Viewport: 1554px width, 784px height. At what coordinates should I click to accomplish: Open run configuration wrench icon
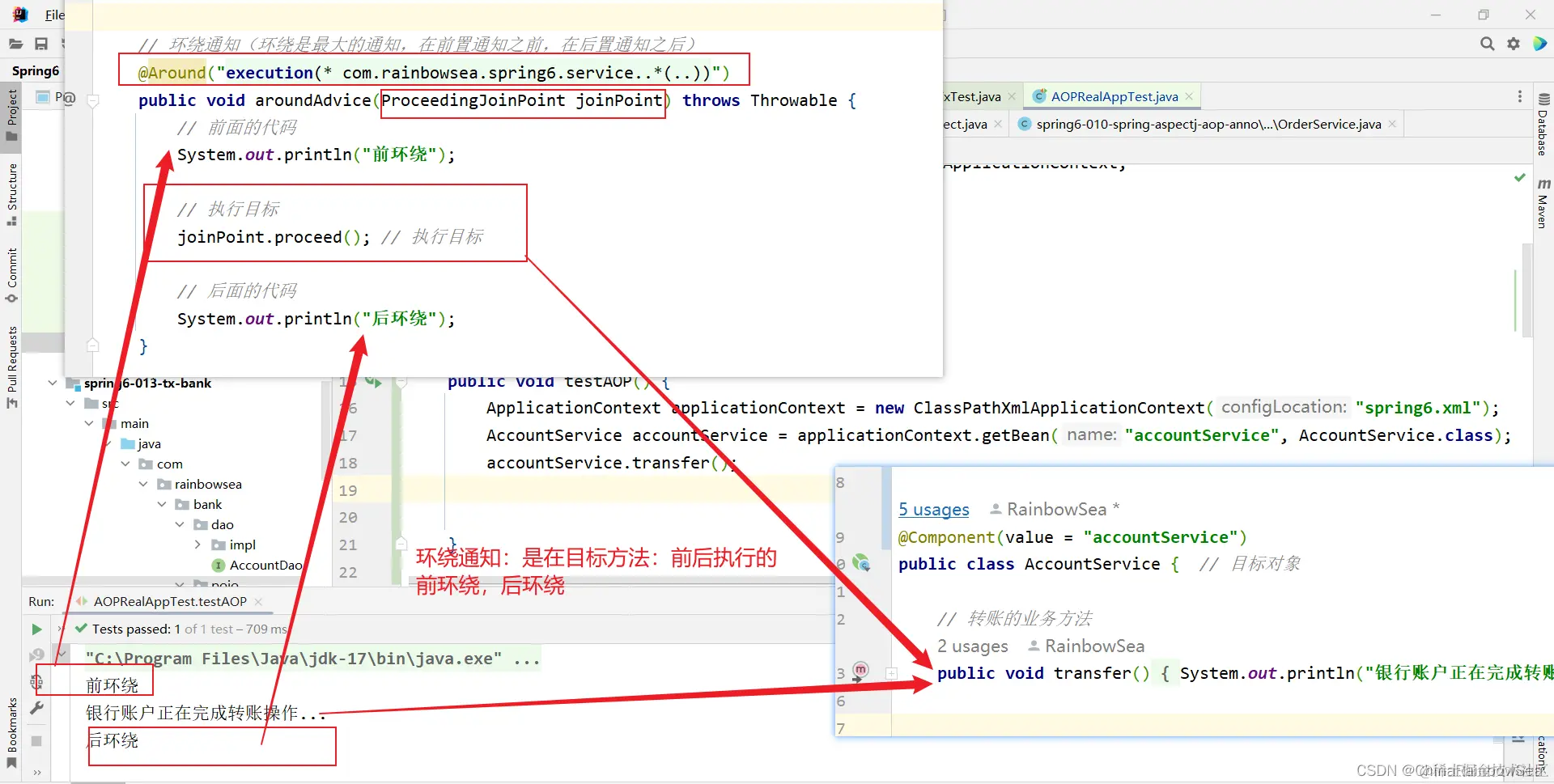tap(36, 709)
